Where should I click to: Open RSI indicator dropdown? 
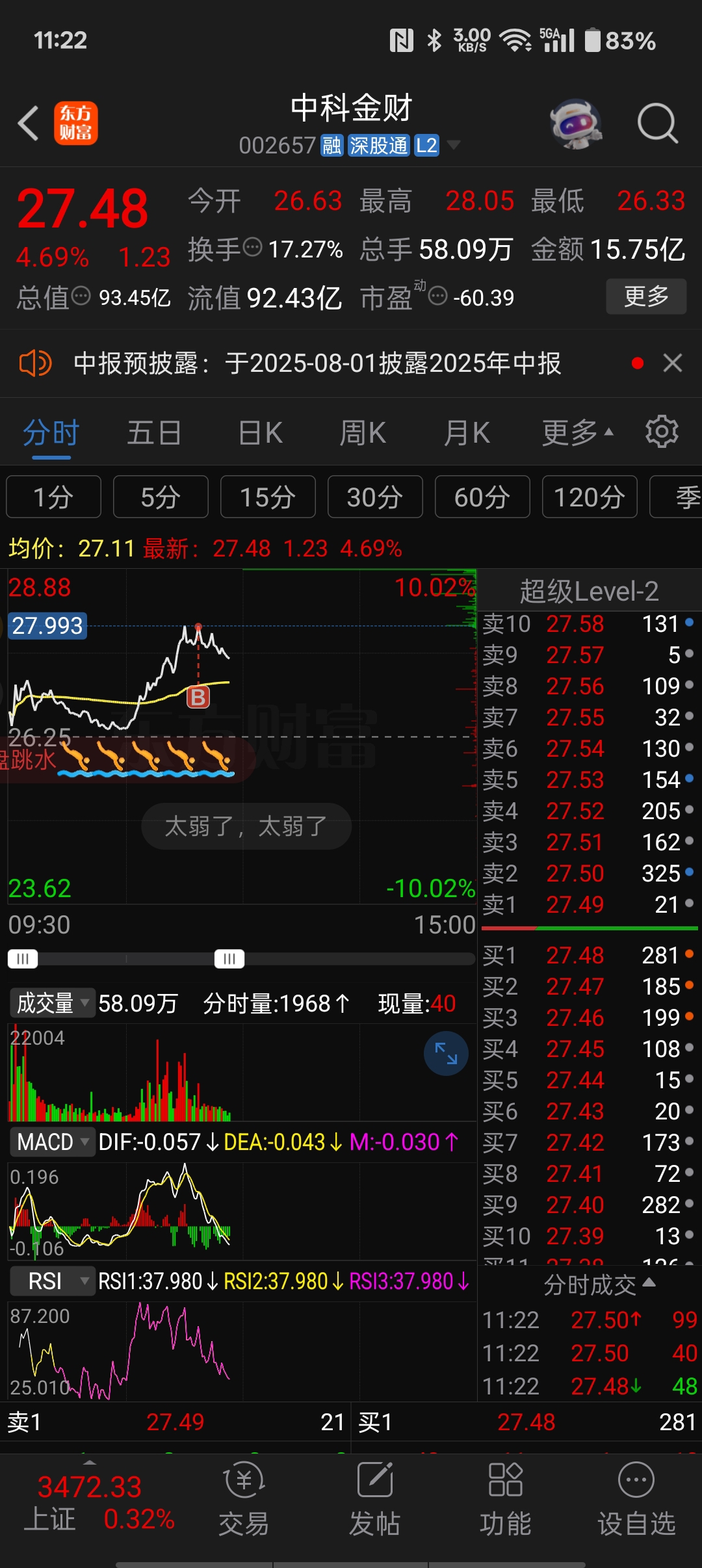click(52, 1281)
